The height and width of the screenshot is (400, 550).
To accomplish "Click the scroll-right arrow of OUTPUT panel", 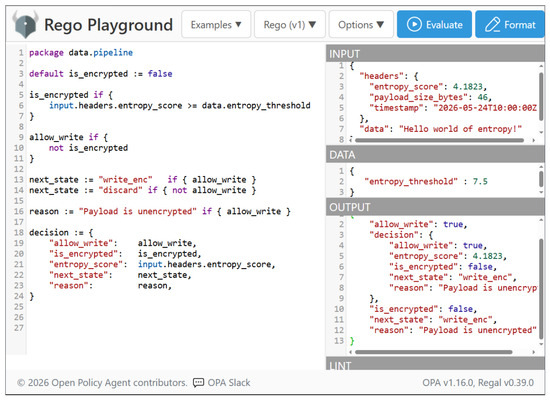I will click(x=534, y=352).
